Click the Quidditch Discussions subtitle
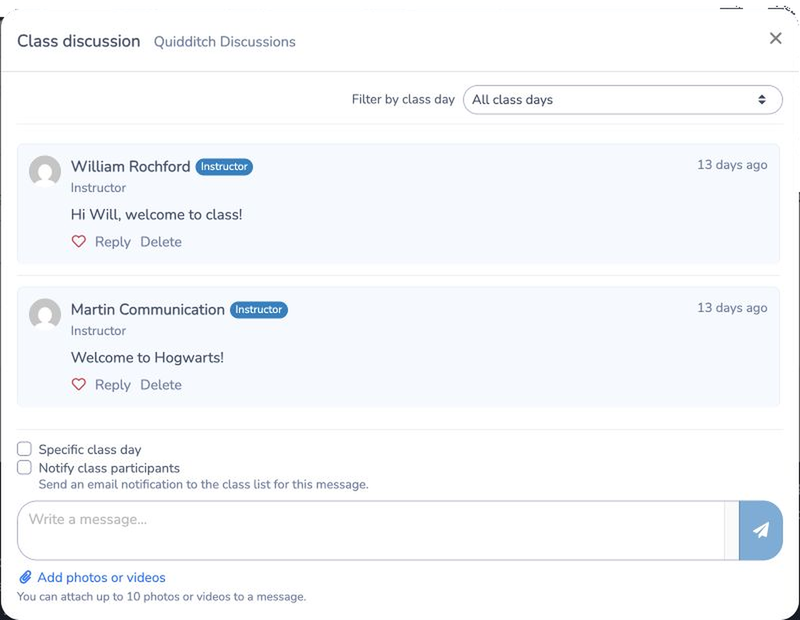 [224, 42]
